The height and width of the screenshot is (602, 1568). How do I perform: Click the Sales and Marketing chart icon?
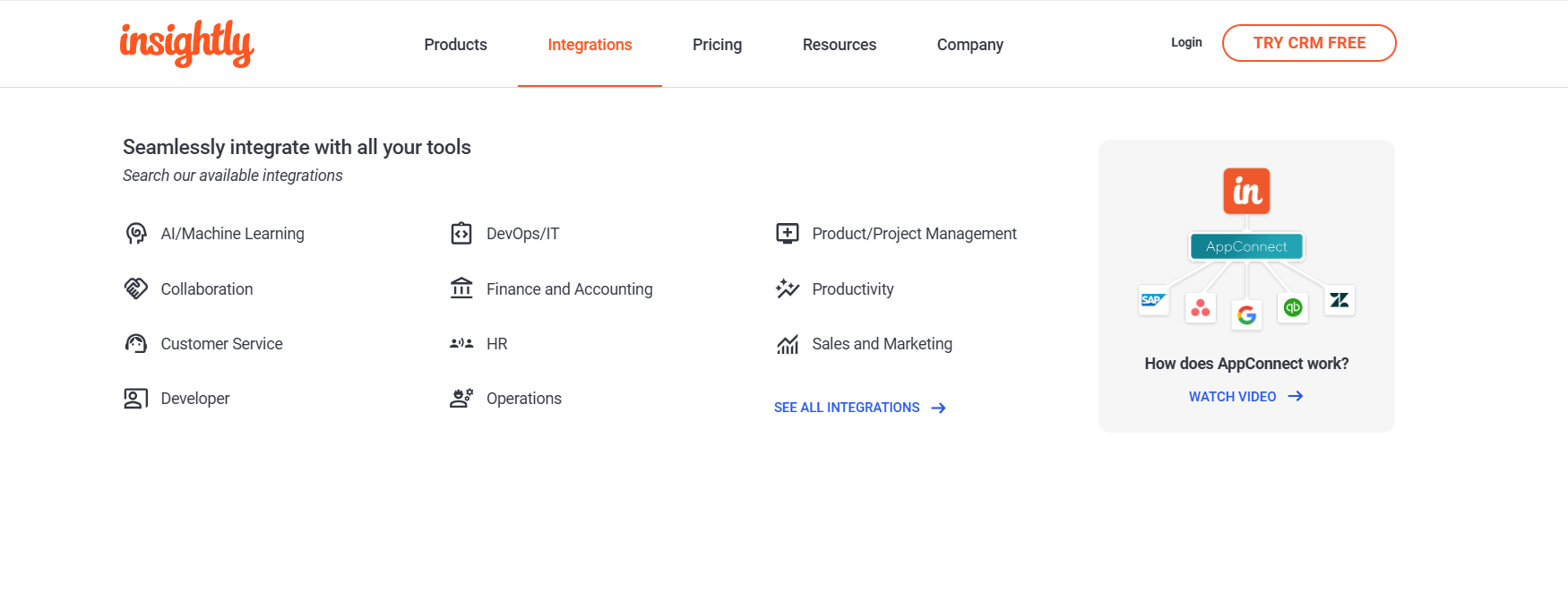(x=788, y=344)
